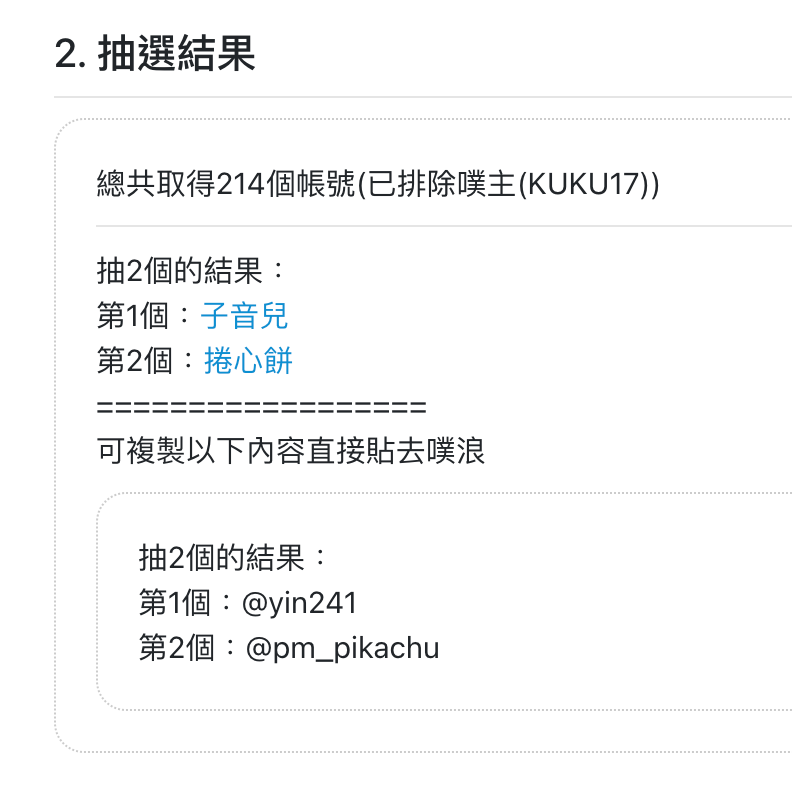This screenshot has width=792, height=786.
Task: Click the @pm_pikachu username text
Action: pos(342,648)
